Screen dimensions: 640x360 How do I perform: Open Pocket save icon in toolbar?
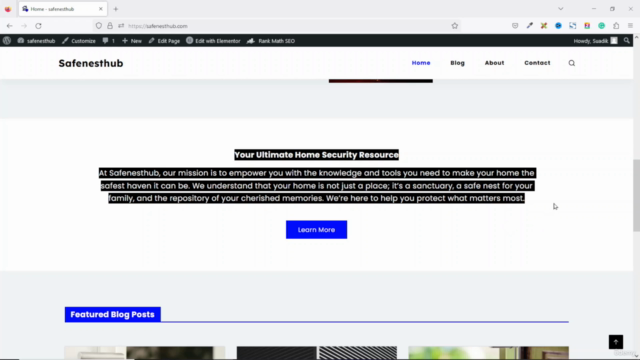[x=515, y=26]
